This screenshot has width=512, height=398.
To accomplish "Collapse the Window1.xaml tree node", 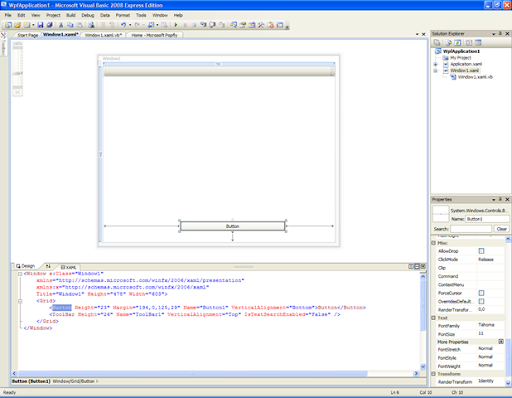I will 435,70.
